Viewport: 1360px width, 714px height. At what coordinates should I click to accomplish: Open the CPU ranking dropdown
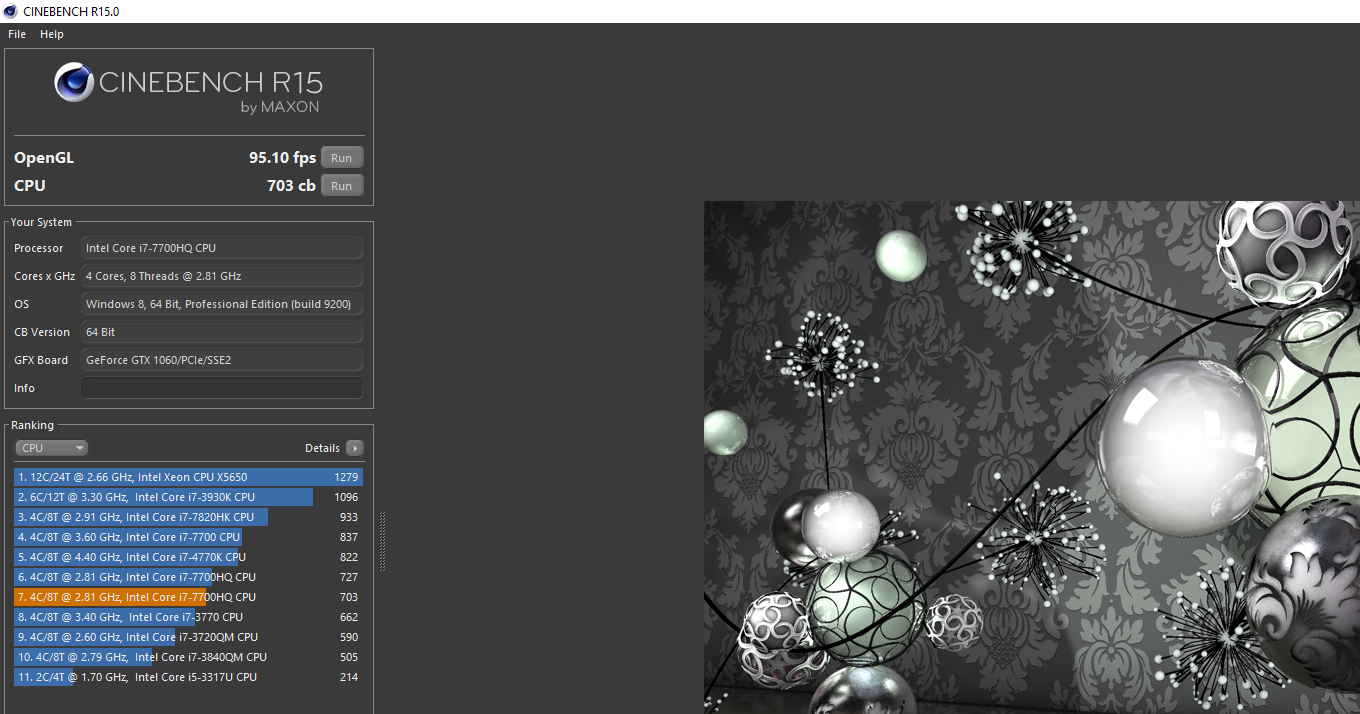point(51,448)
